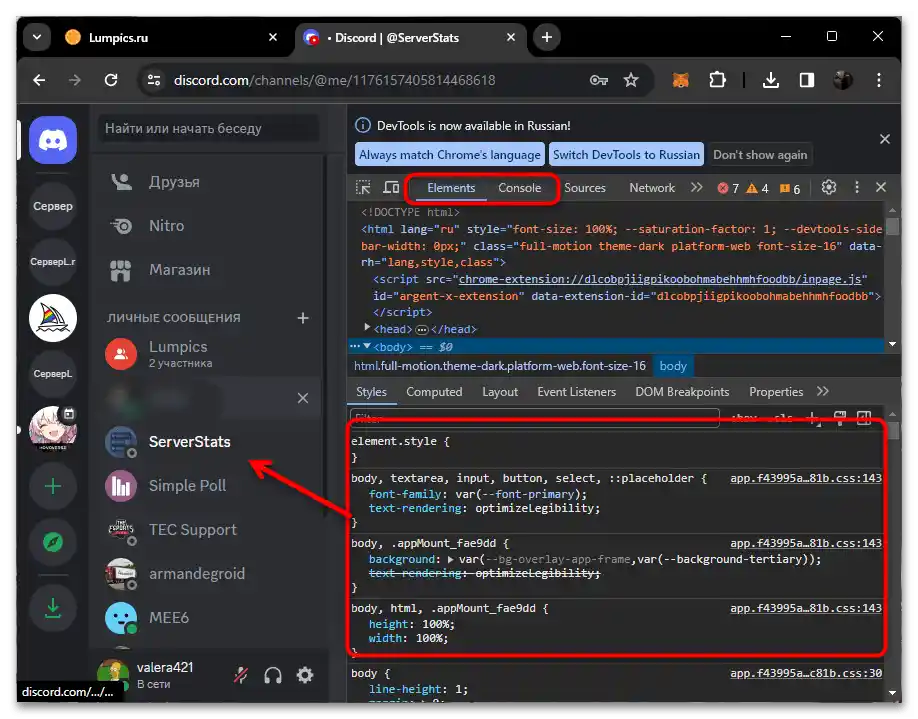Image resolution: width=918 pixels, height=719 pixels.
Task: Switch to the Console tab
Action: pyautogui.click(x=519, y=188)
